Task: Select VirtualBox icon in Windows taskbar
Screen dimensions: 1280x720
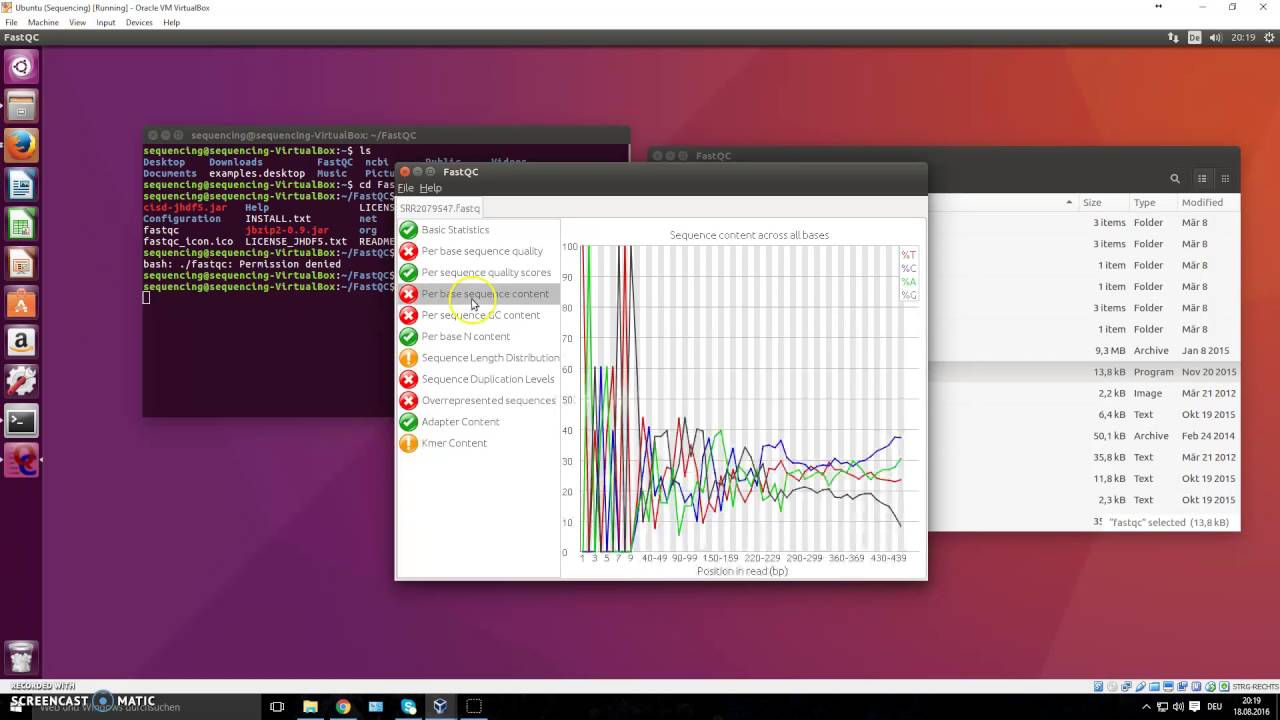Action: click(441, 706)
